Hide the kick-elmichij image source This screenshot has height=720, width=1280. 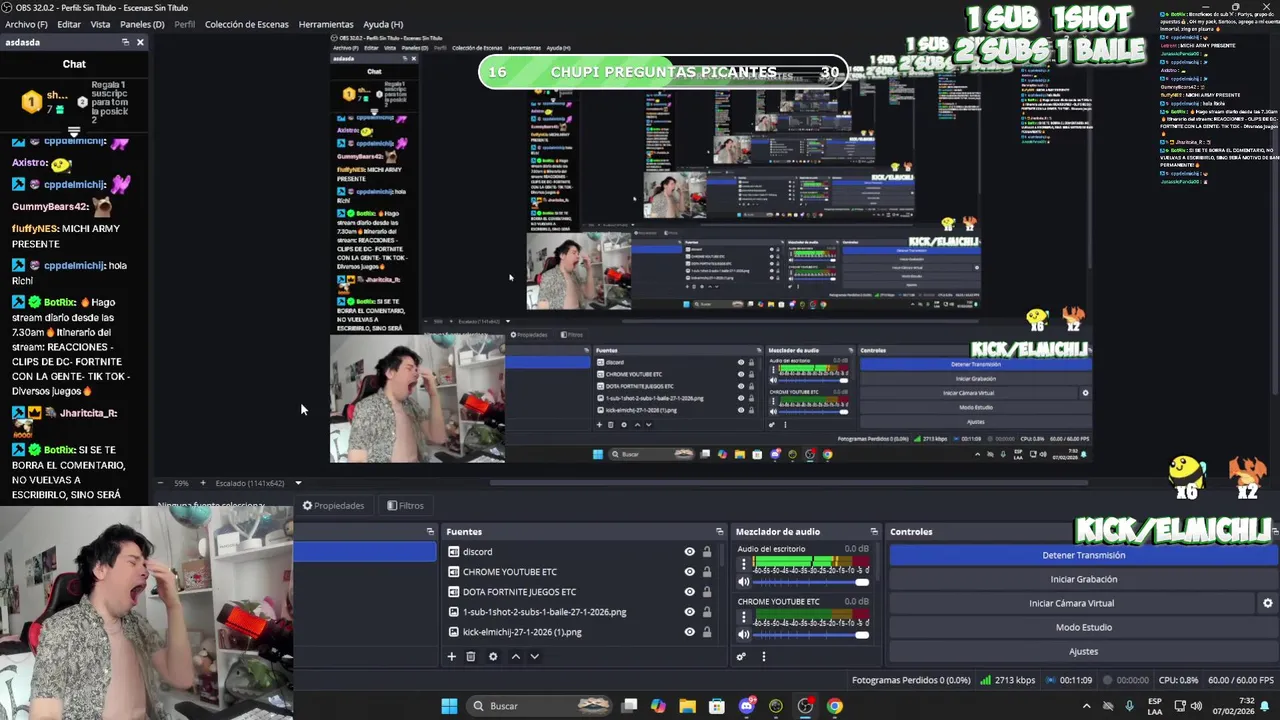(689, 632)
